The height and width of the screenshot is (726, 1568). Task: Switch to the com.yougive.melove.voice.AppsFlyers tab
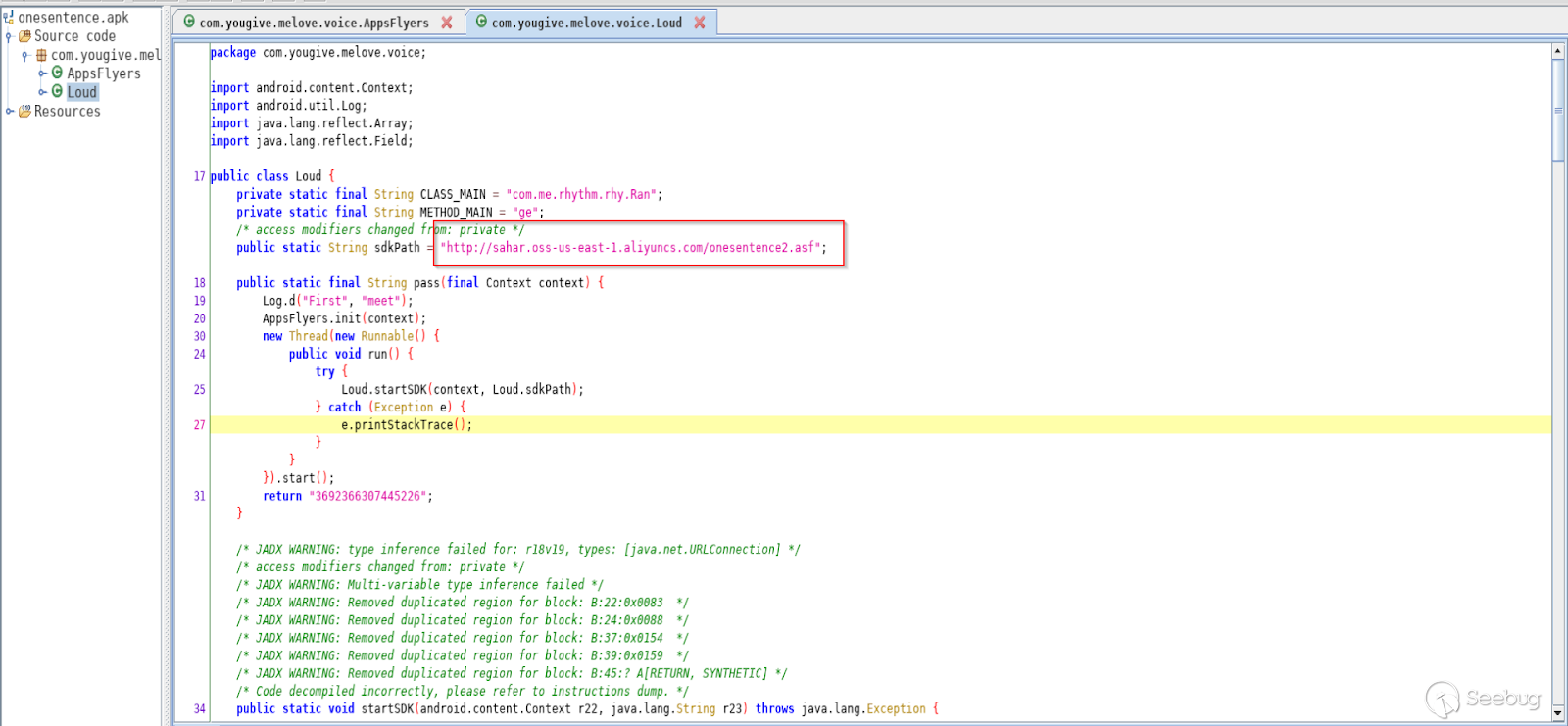[x=314, y=23]
